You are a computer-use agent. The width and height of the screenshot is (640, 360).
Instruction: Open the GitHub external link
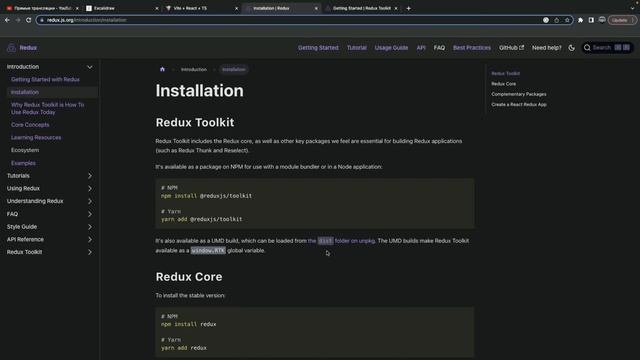click(x=511, y=48)
